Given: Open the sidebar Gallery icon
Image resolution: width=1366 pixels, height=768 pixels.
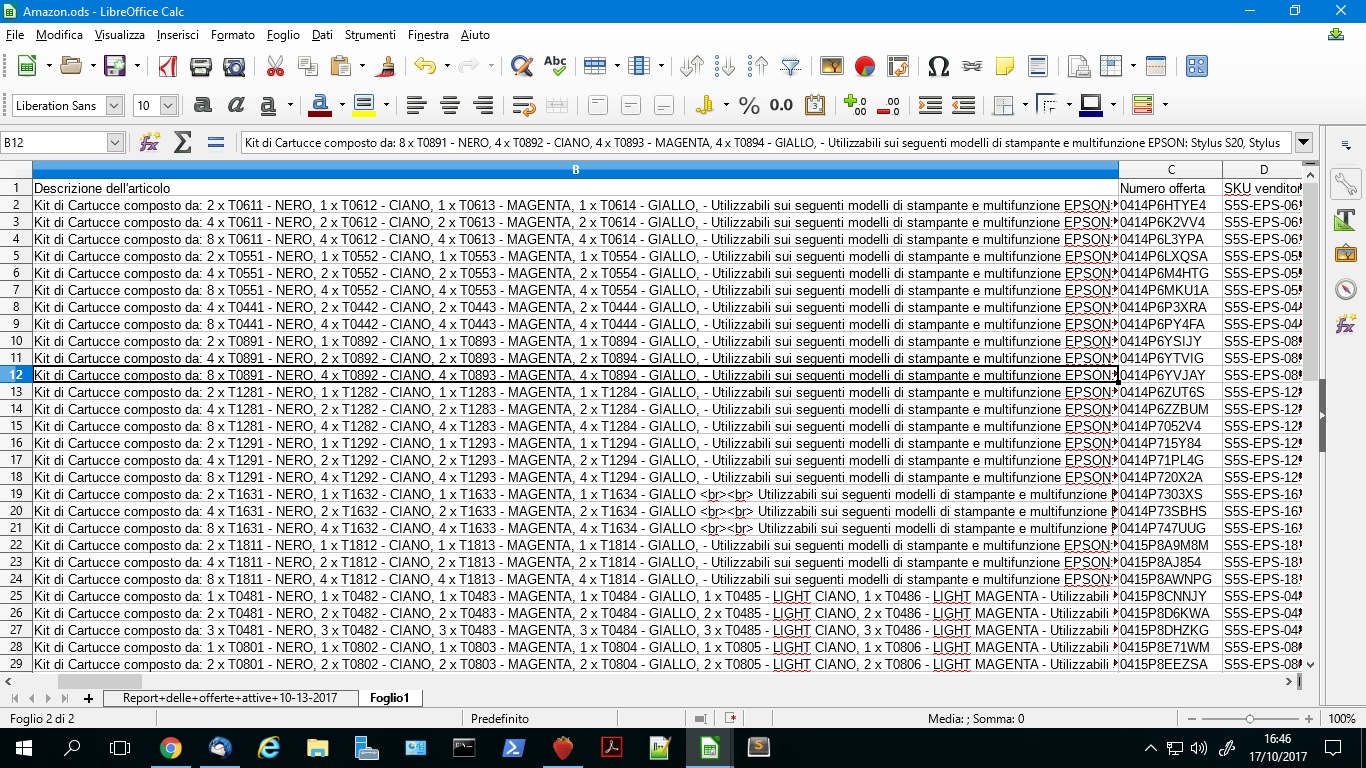Looking at the screenshot, I should 1345,254.
